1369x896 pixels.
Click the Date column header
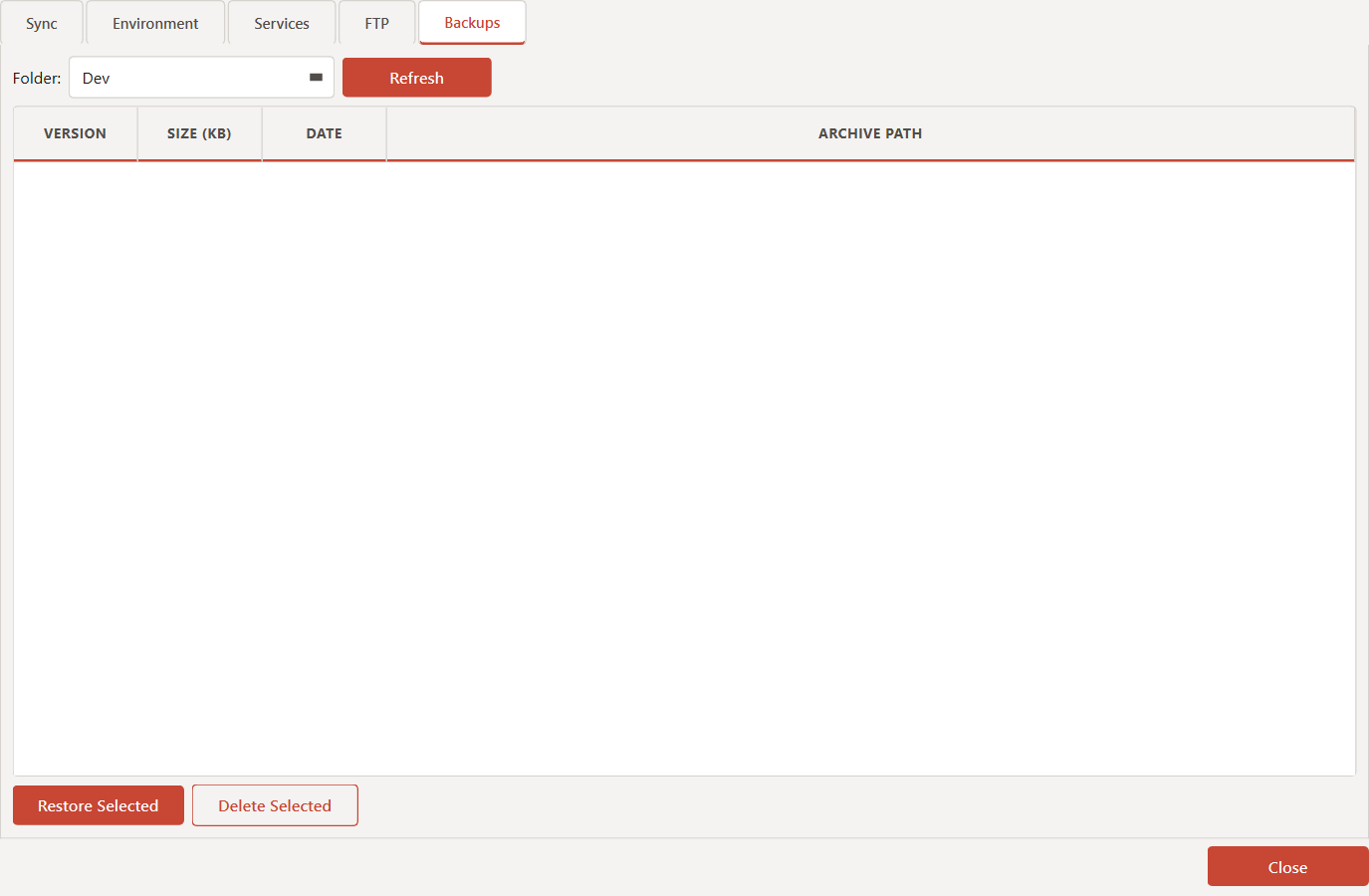pyautogui.click(x=324, y=133)
